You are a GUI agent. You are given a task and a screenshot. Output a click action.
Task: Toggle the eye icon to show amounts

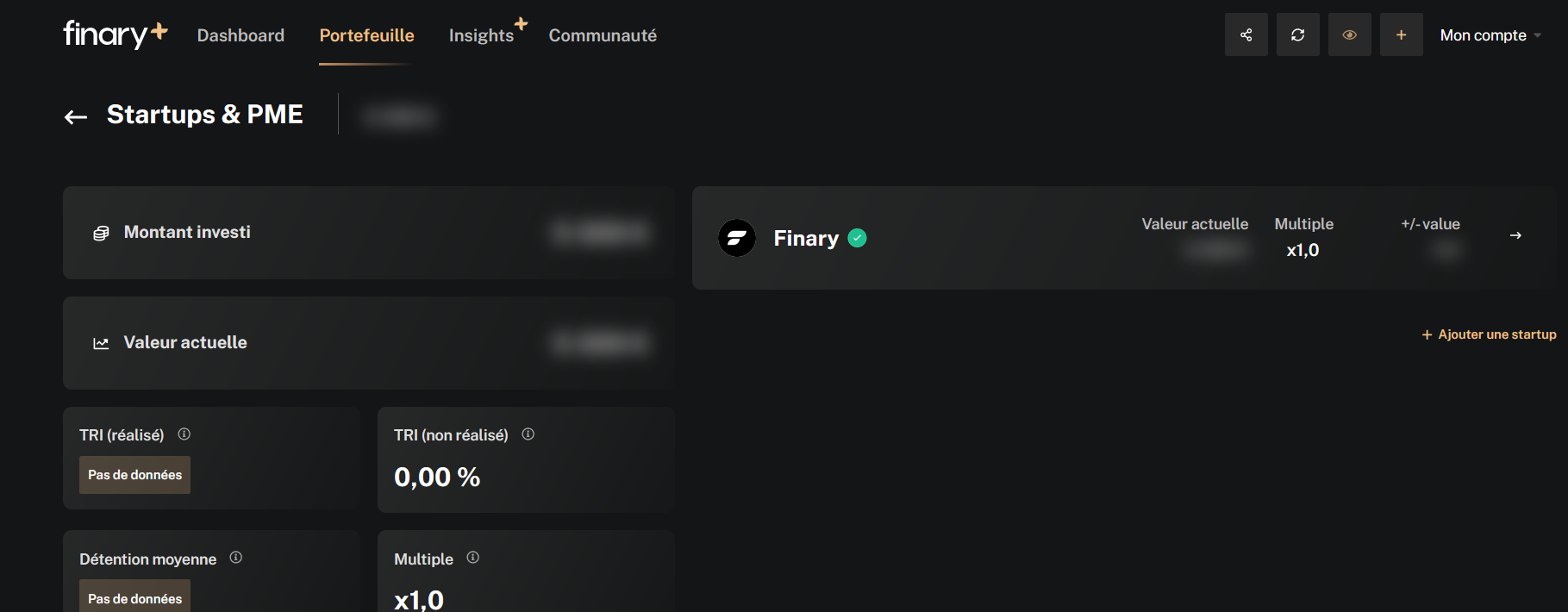pyautogui.click(x=1349, y=35)
